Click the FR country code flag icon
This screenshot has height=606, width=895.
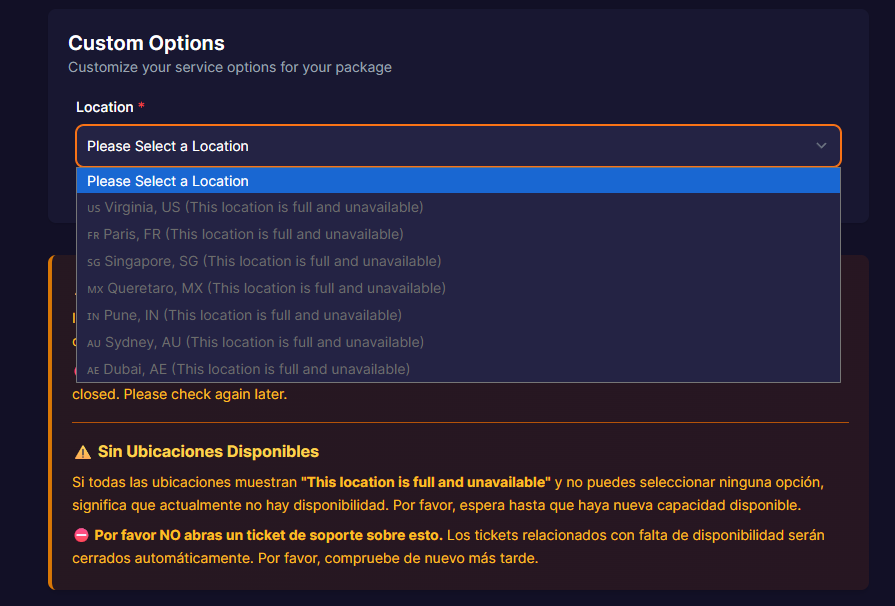(x=93, y=235)
